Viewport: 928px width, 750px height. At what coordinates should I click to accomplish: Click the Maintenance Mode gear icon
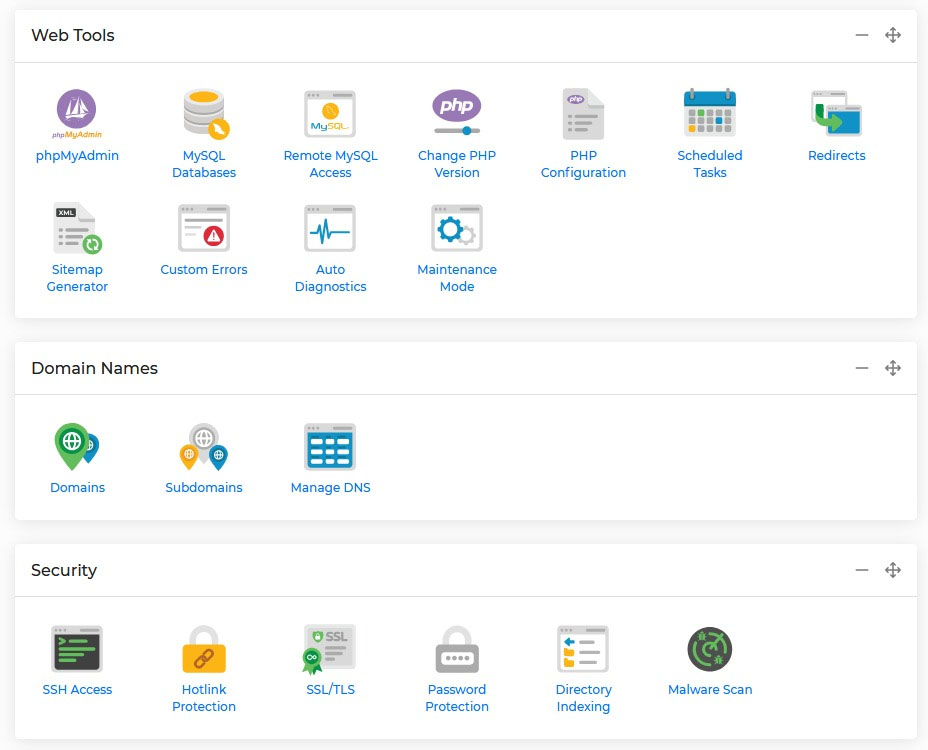pyautogui.click(x=457, y=228)
